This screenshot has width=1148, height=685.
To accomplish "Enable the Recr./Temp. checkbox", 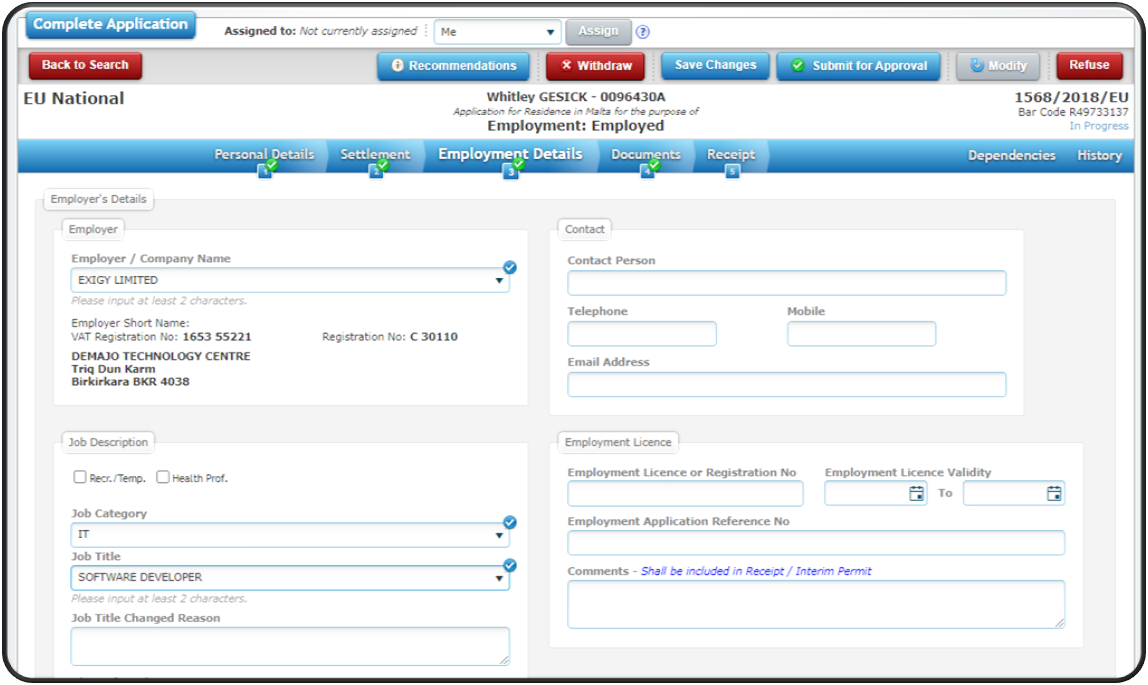I will (x=80, y=477).
